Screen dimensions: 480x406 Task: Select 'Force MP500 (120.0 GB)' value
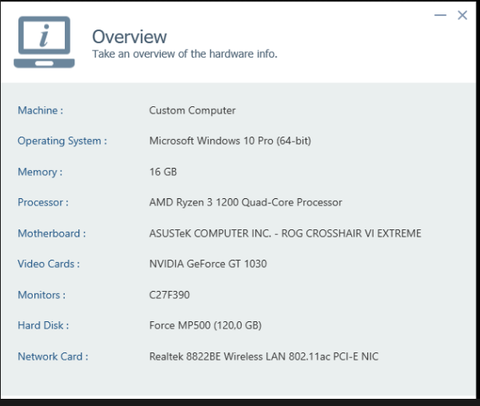tap(205, 325)
